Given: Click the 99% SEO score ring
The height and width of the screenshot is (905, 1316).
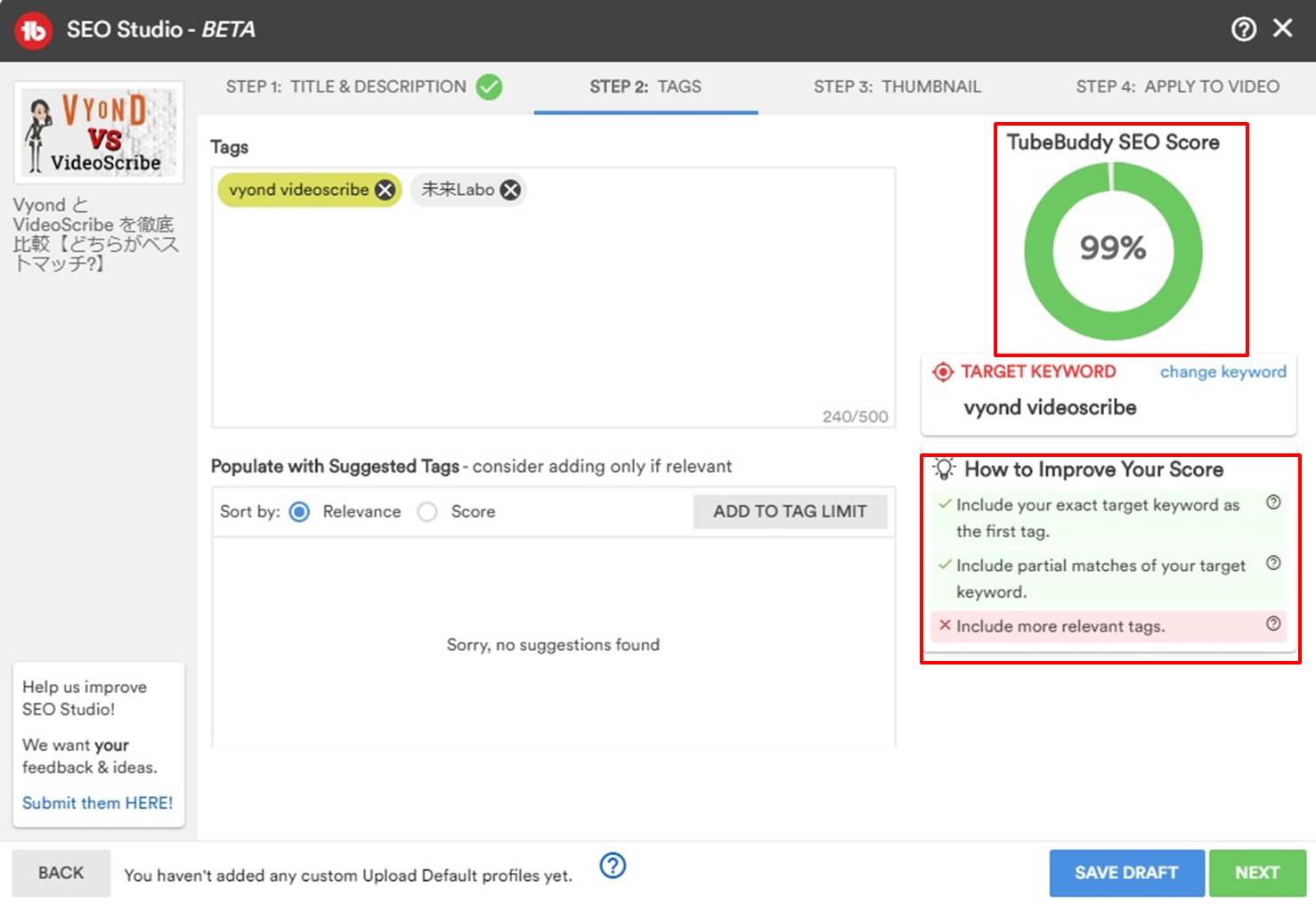Looking at the screenshot, I should (1113, 250).
